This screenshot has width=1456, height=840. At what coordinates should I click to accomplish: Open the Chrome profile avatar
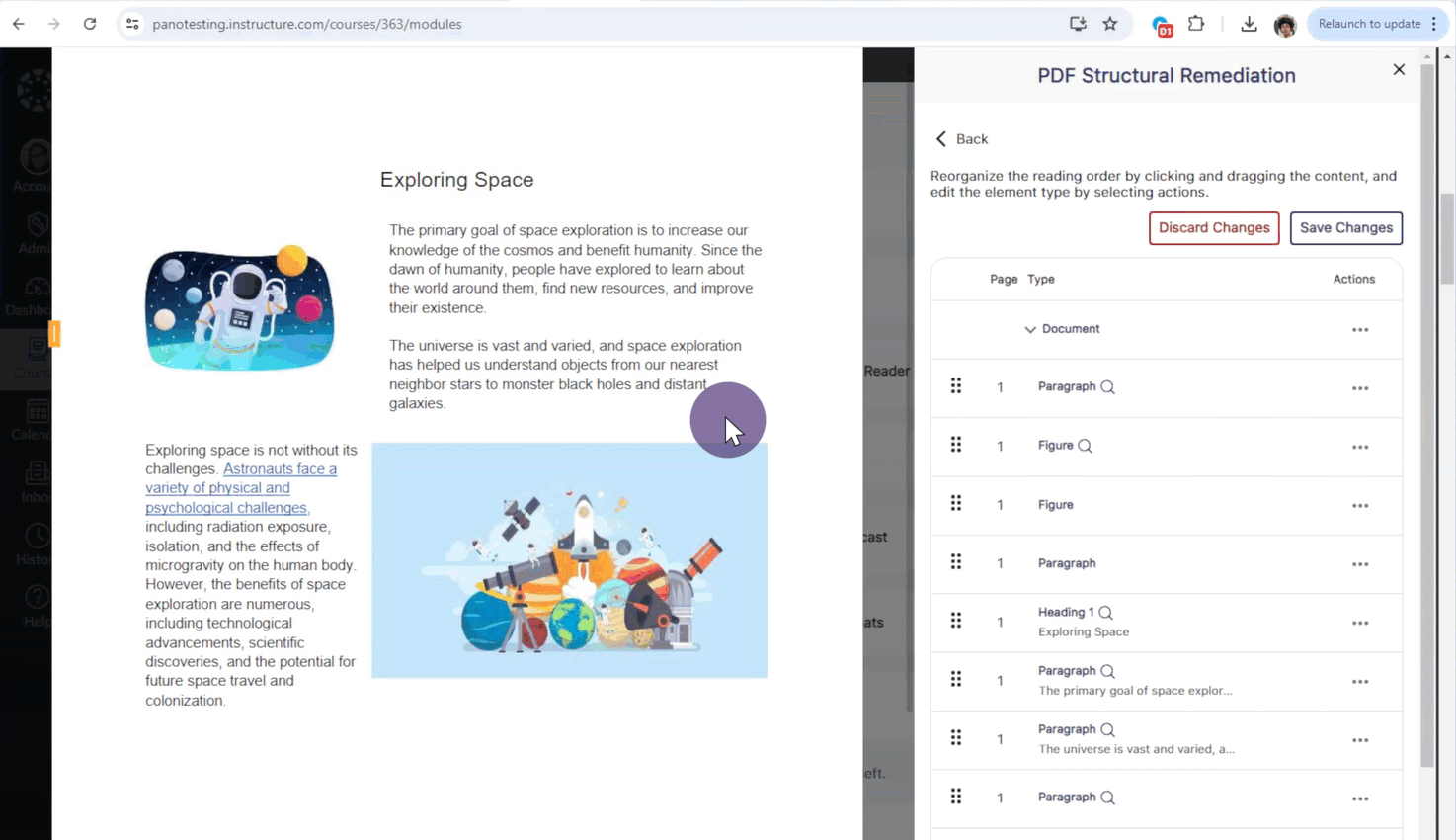tap(1285, 25)
